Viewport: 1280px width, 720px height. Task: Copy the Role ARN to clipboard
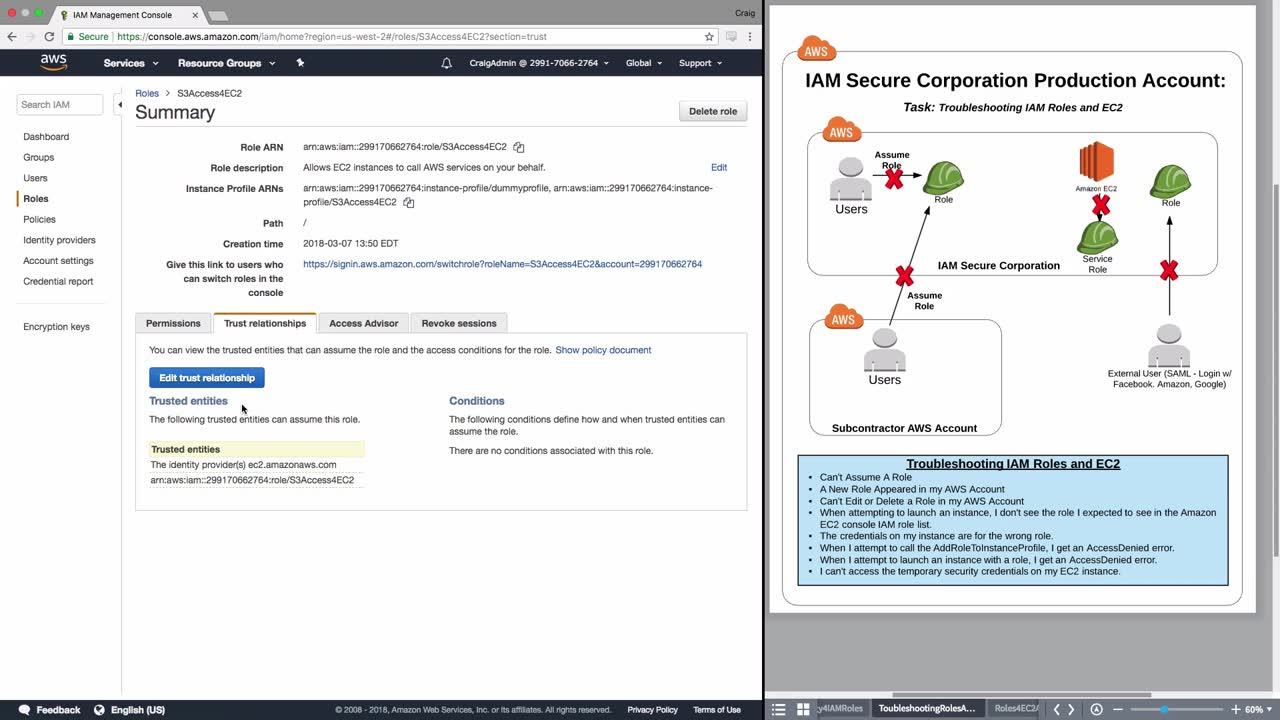(518, 147)
